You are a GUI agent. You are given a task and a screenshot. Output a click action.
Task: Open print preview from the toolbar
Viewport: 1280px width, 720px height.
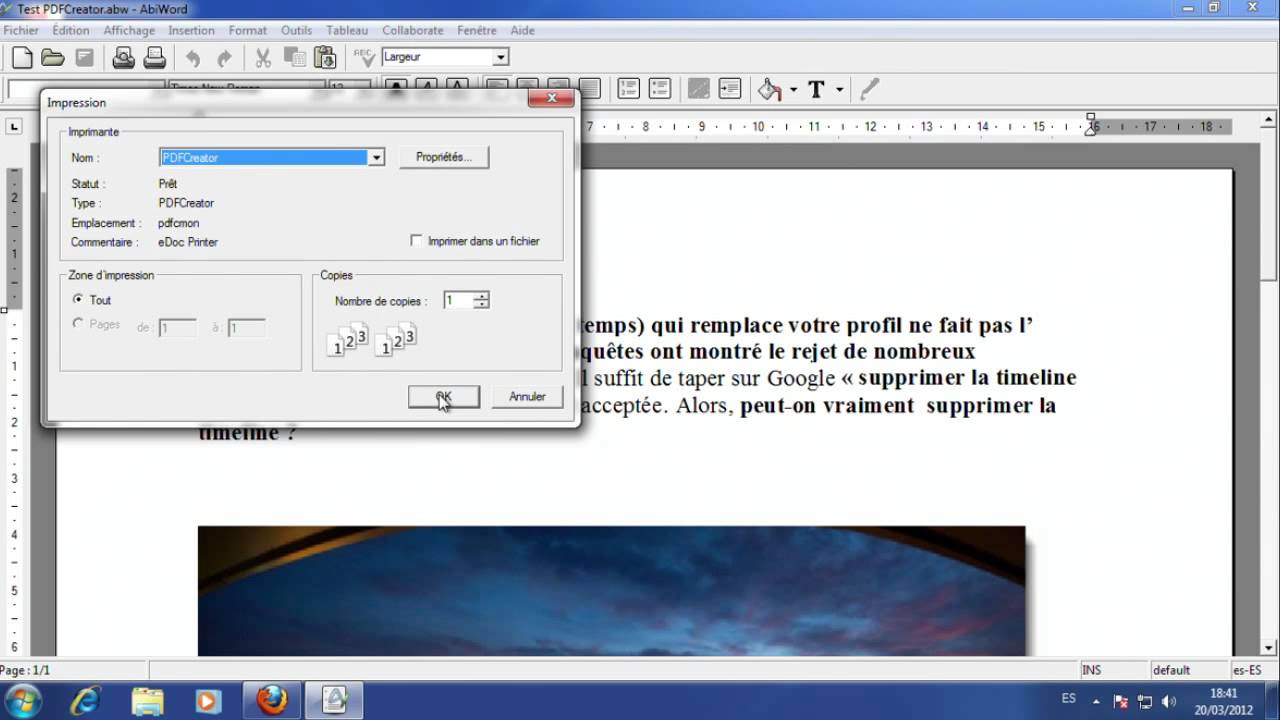123,58
